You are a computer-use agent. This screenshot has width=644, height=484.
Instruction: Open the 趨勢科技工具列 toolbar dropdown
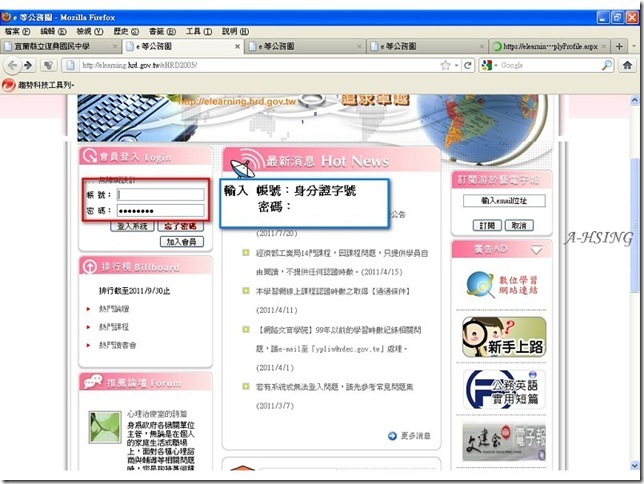pyautogui.click(x=46, y=85)
